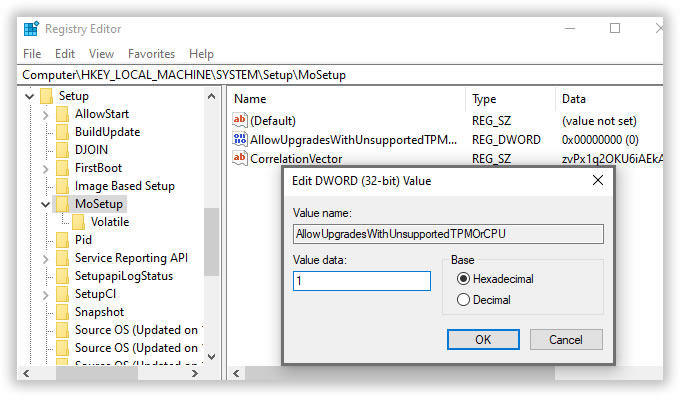Select the BuildUpdate key in tree

(x=108, y=132)
